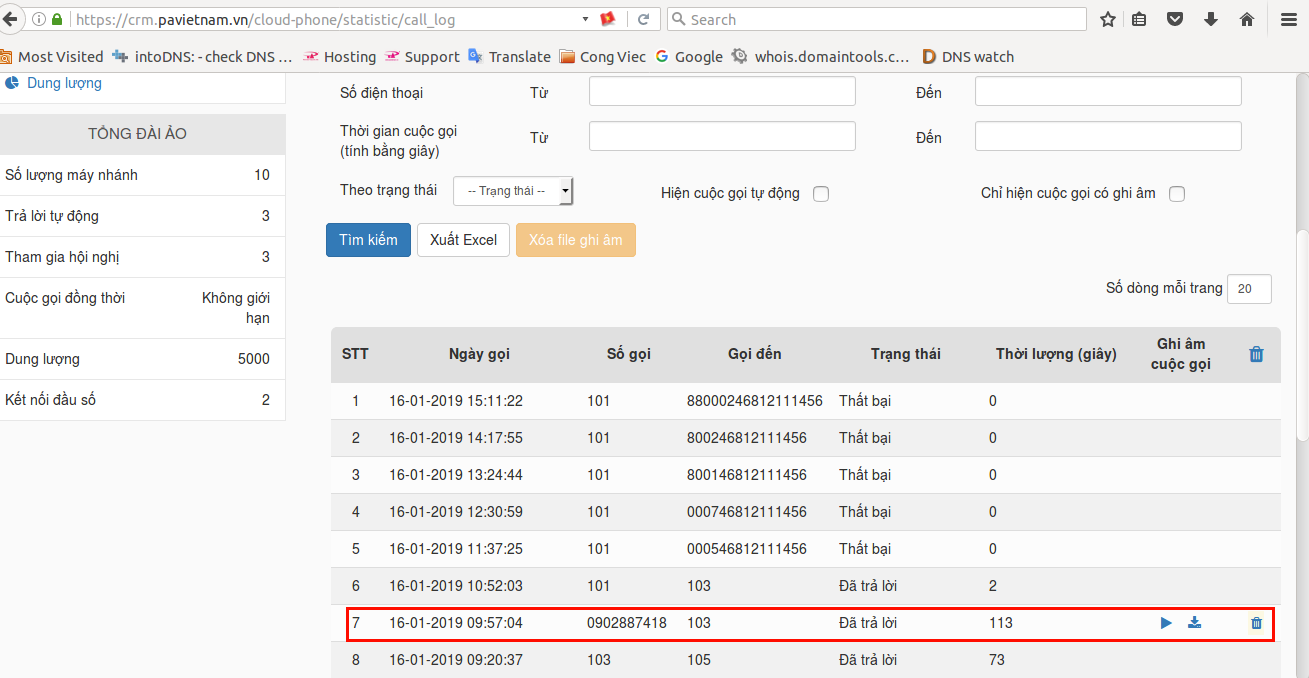Click Số điện thoại Đến input field
Image resolution: width=1309 pixels, height=678 pixels.
(1108, 91)
